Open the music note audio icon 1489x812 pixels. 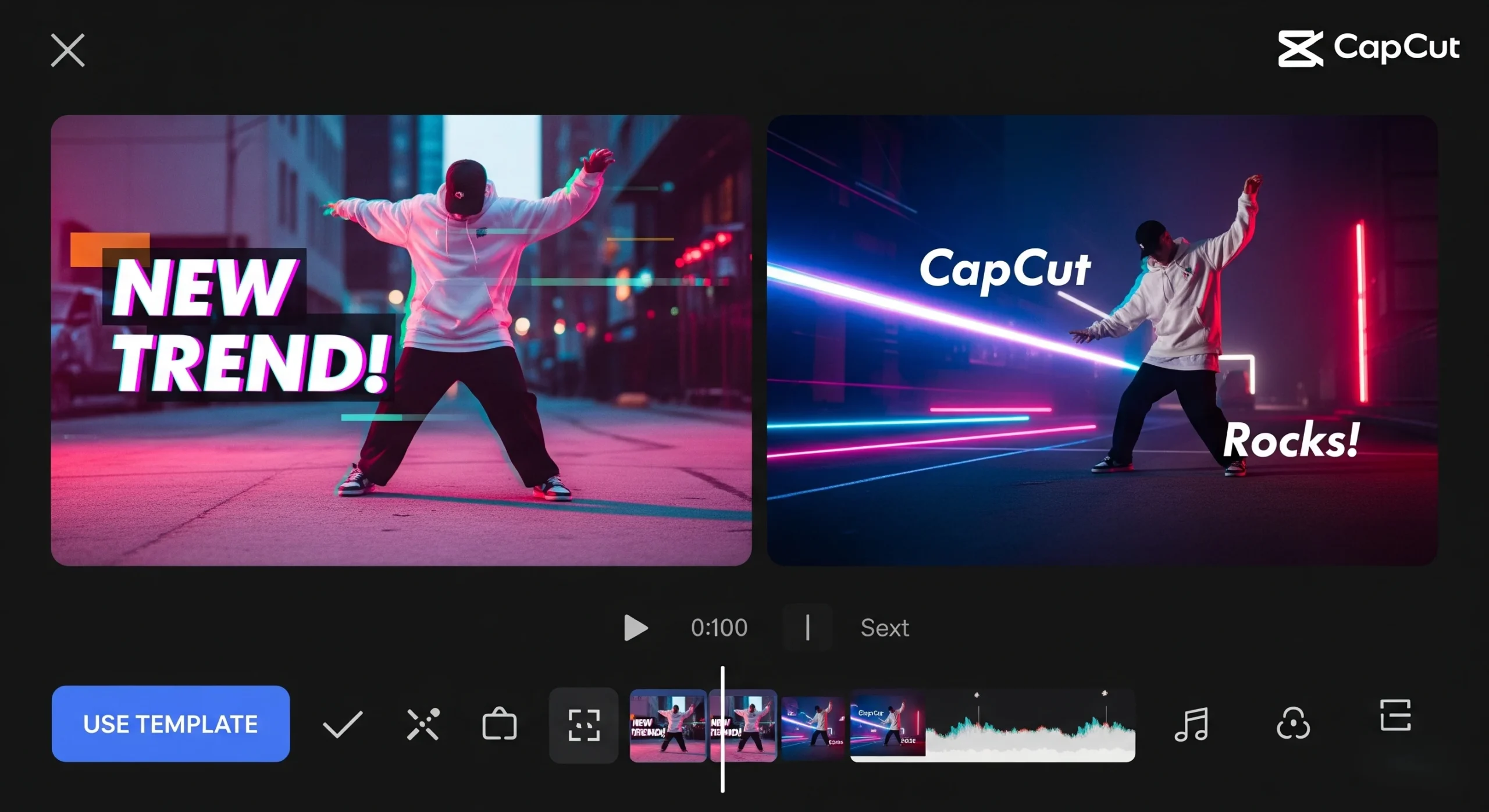pyautogui.click(x=1191, y=724)
